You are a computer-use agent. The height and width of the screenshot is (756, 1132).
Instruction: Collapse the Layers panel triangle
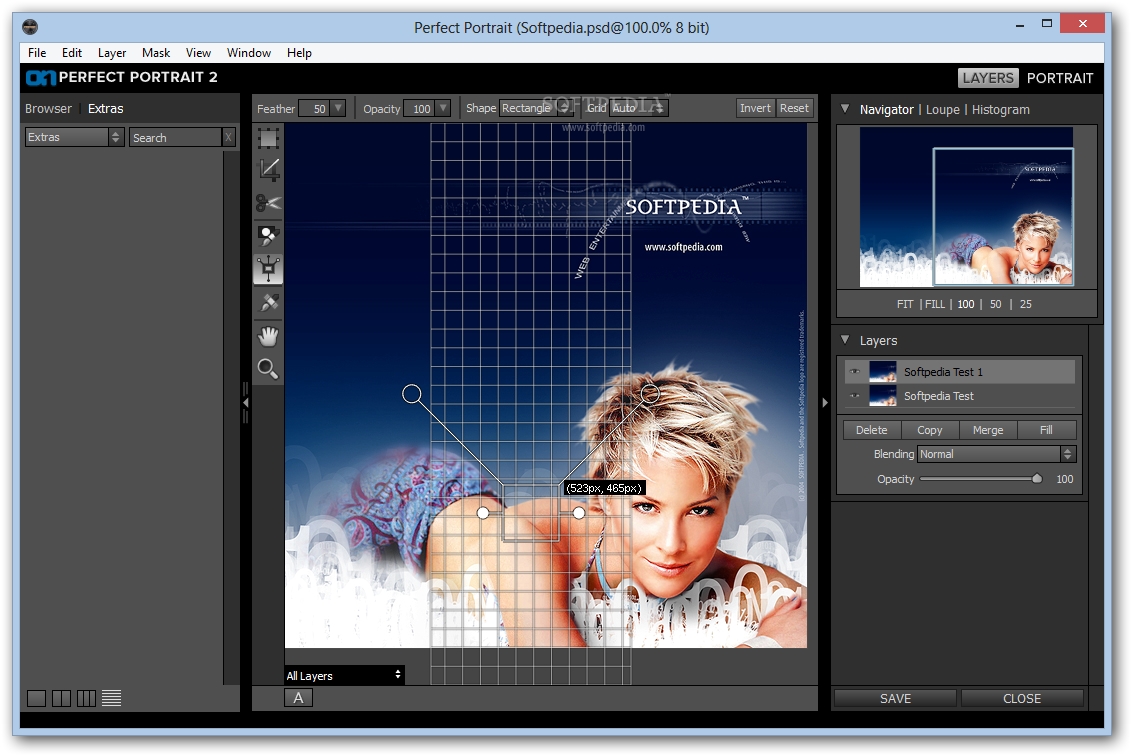click(845, 339)
